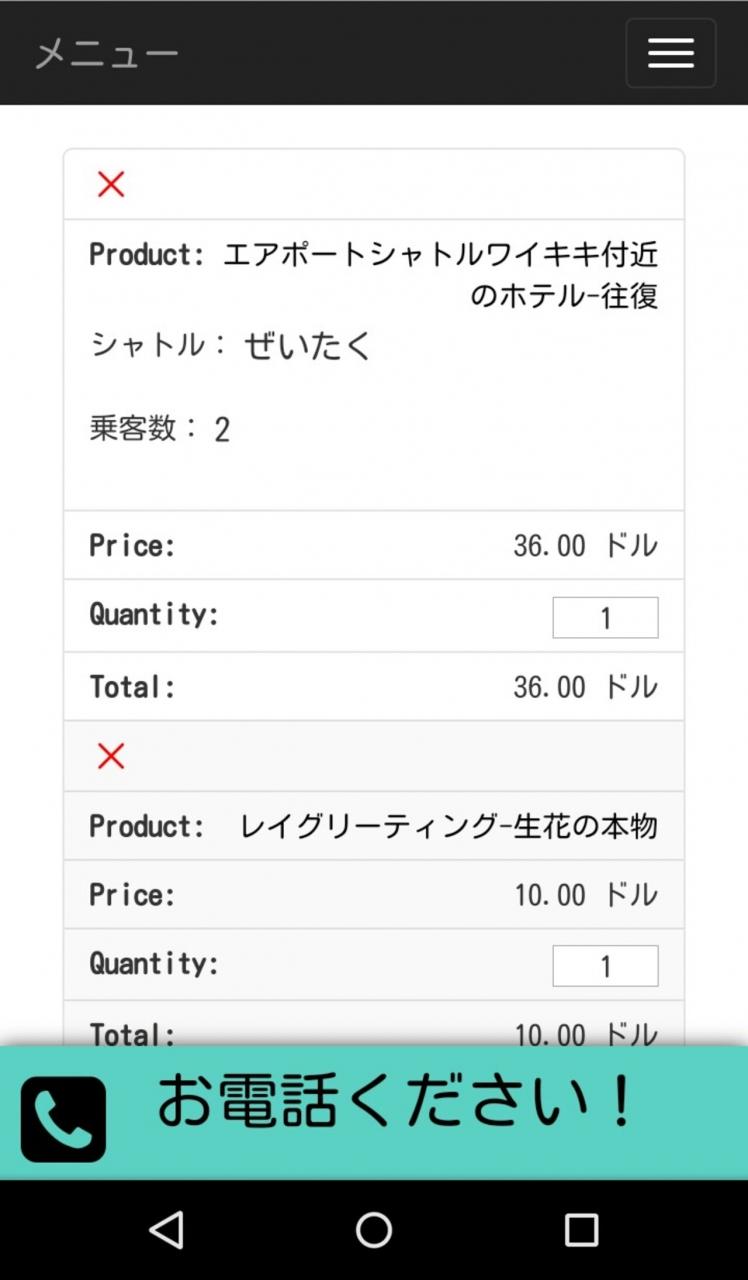Go back using Android back triangle
Viewport: 748px width, 1280px height.
point(166,1230)
